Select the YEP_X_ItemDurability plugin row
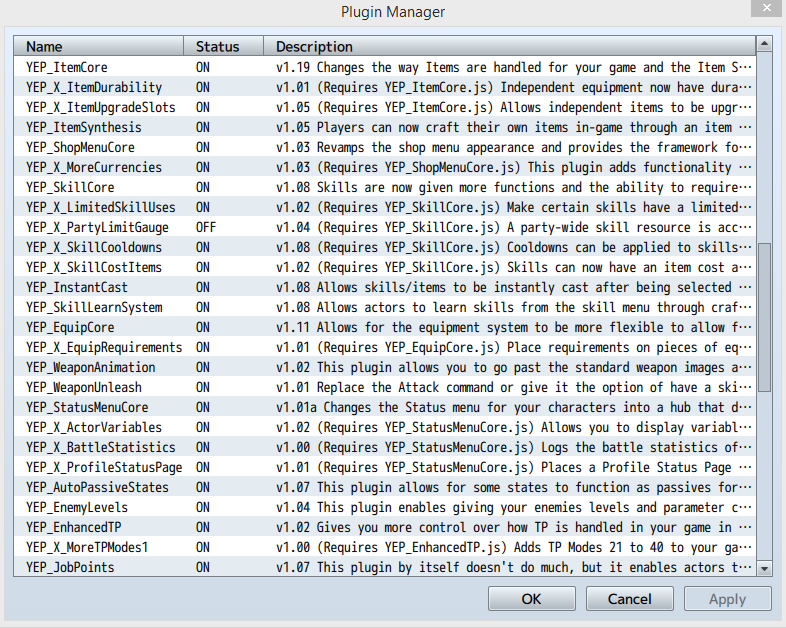This screenshot has width=786, height=628. coord(384,87)
